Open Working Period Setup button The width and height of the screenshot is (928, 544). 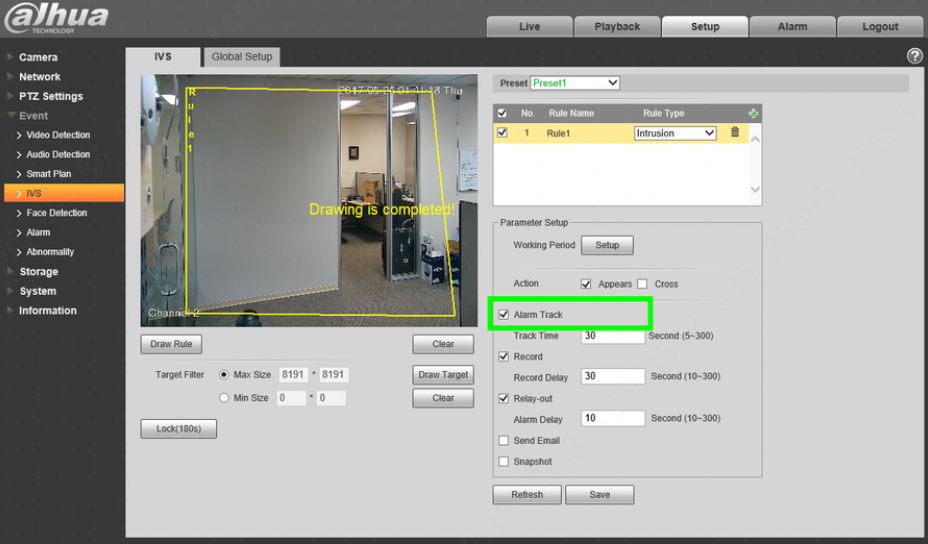pyautogui.click(x=607, y=245)
